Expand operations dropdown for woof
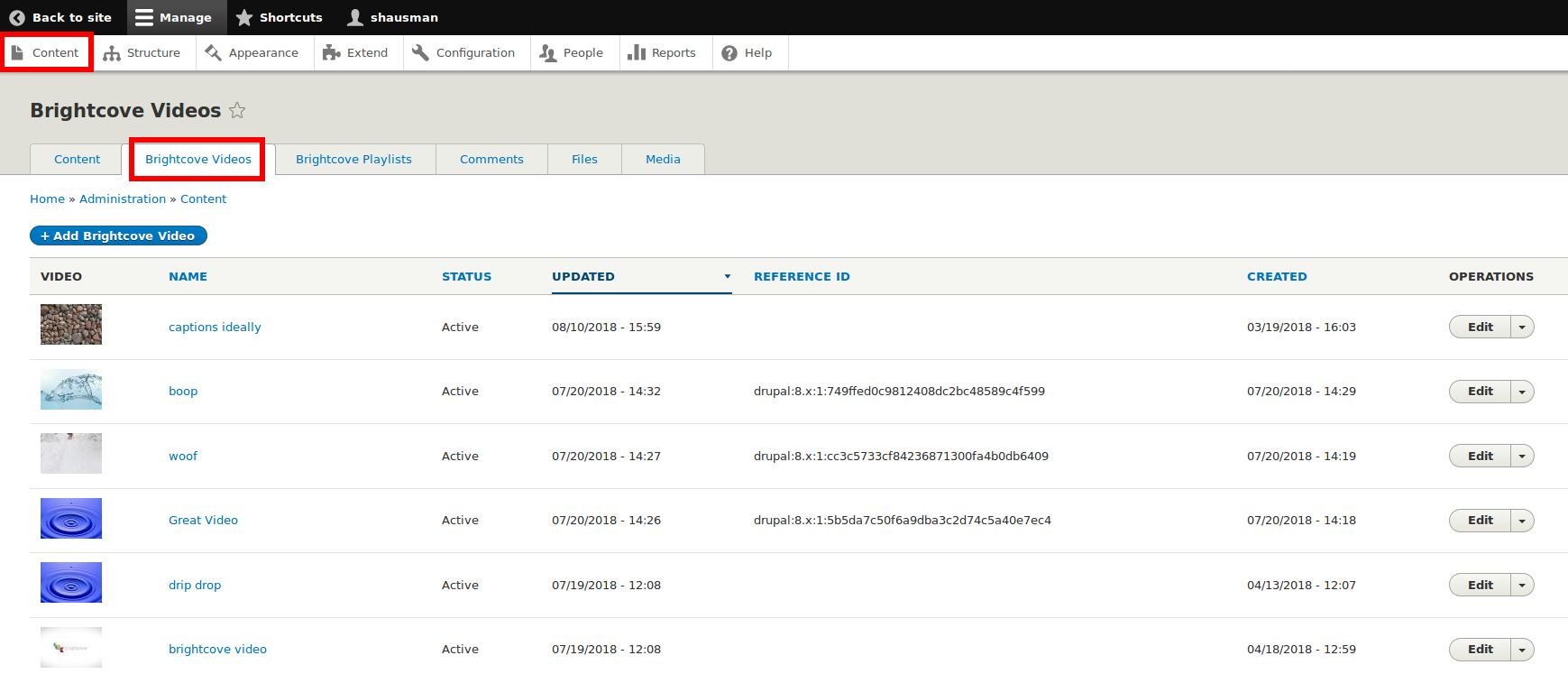This screenshot has width=1568, height=674. (x=1522, y=456)
